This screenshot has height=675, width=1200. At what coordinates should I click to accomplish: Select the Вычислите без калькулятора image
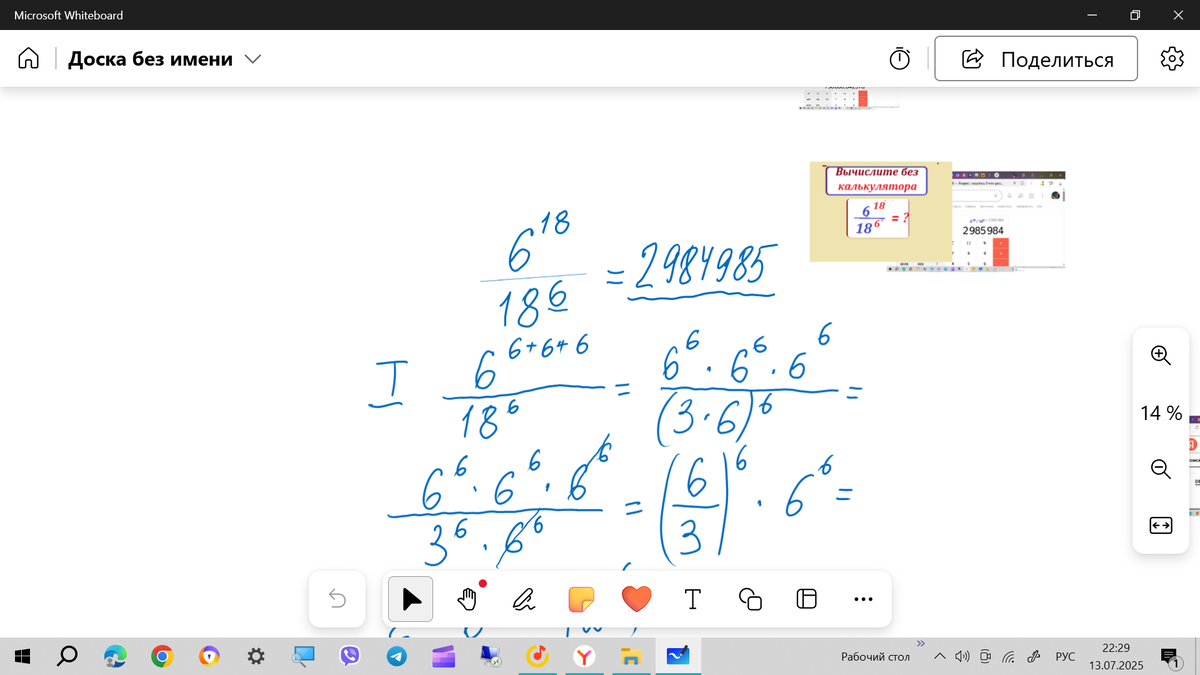tap(880, 211)
